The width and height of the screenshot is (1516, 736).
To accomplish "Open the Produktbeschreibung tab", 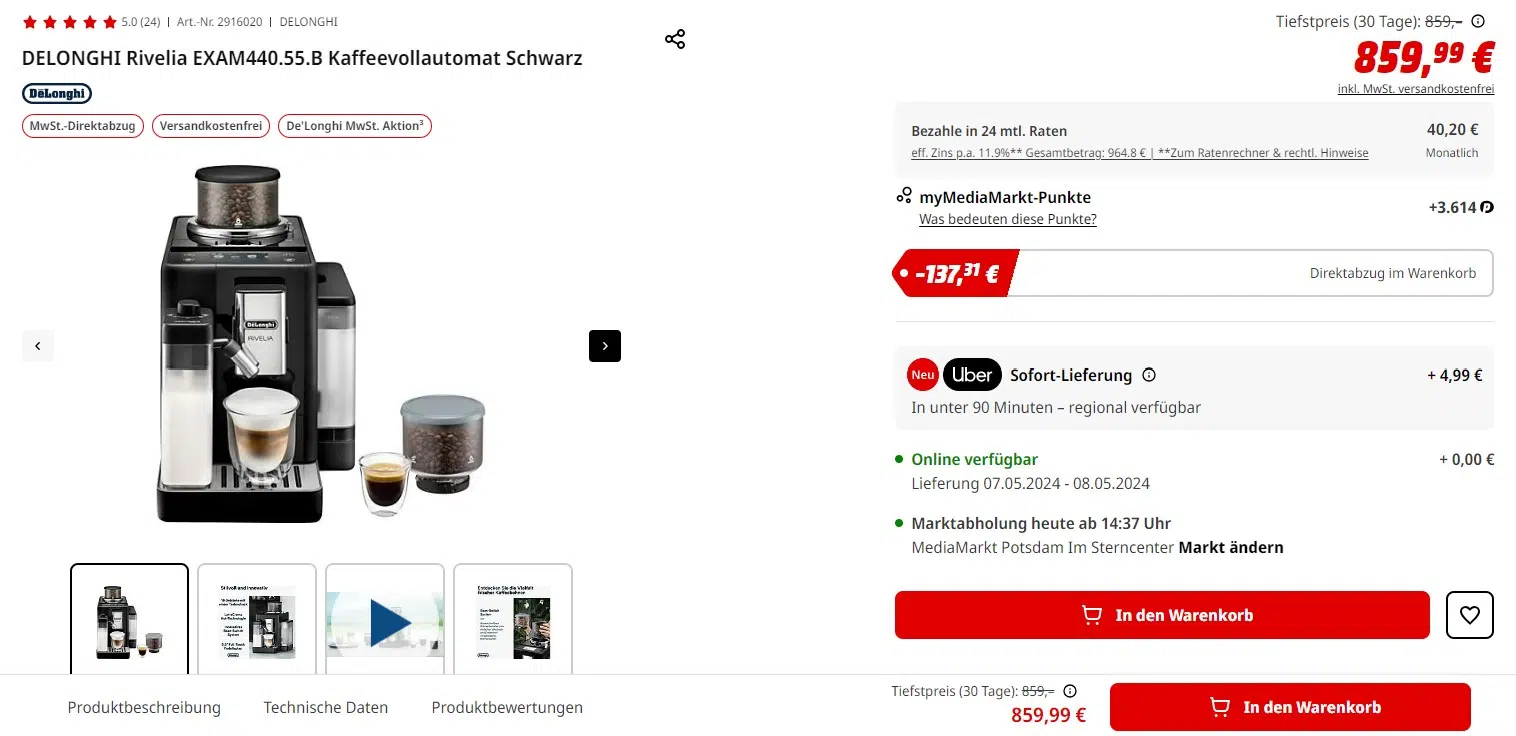I will point(144,707).
